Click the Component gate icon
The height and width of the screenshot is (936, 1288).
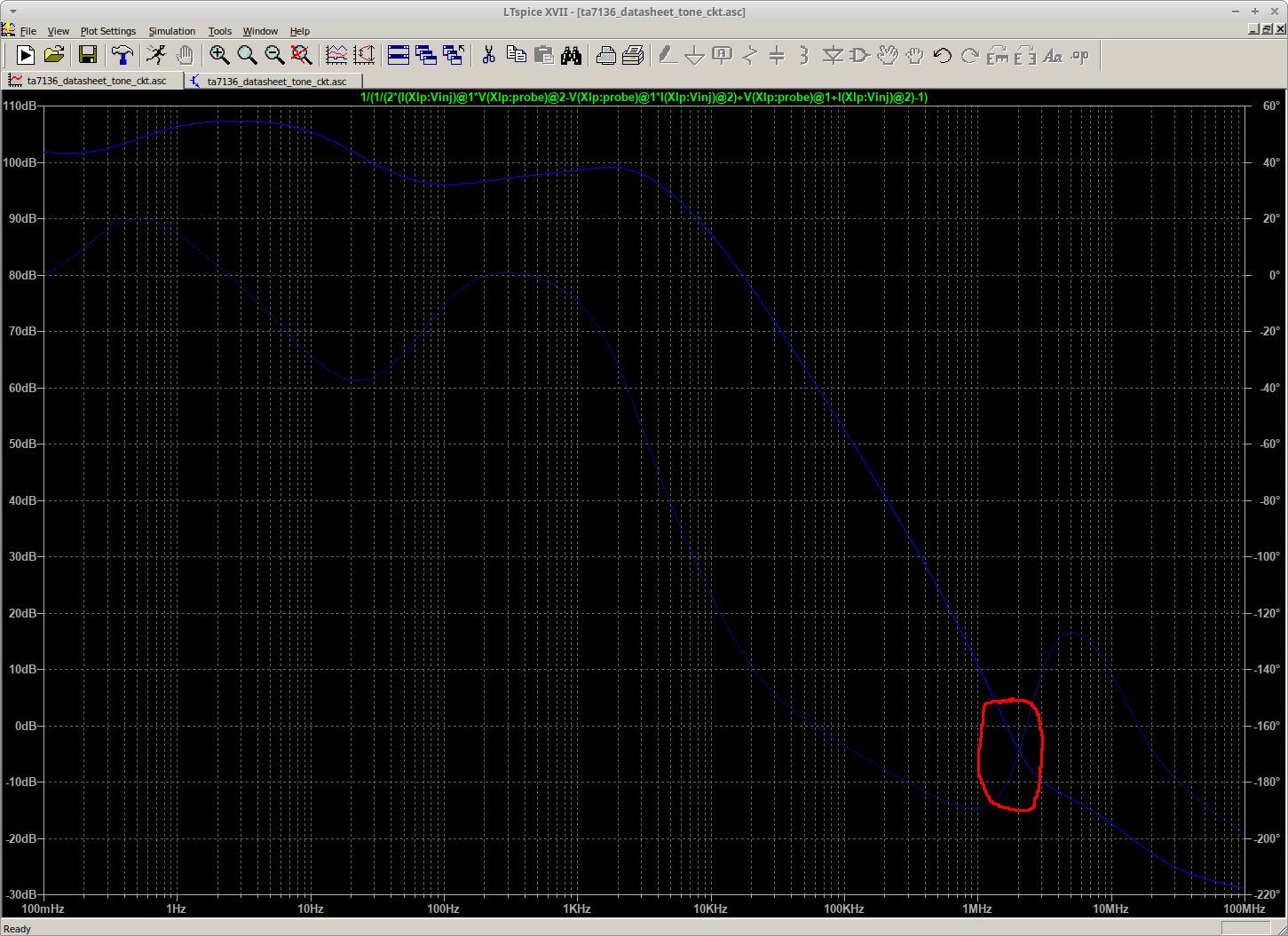[x=860, y=56]
